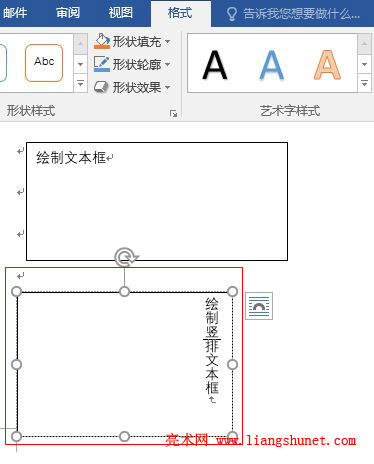Screen dimensions: 374x464
Task: Apply the black plain WordArt style A
Action: tap(215, 65)
